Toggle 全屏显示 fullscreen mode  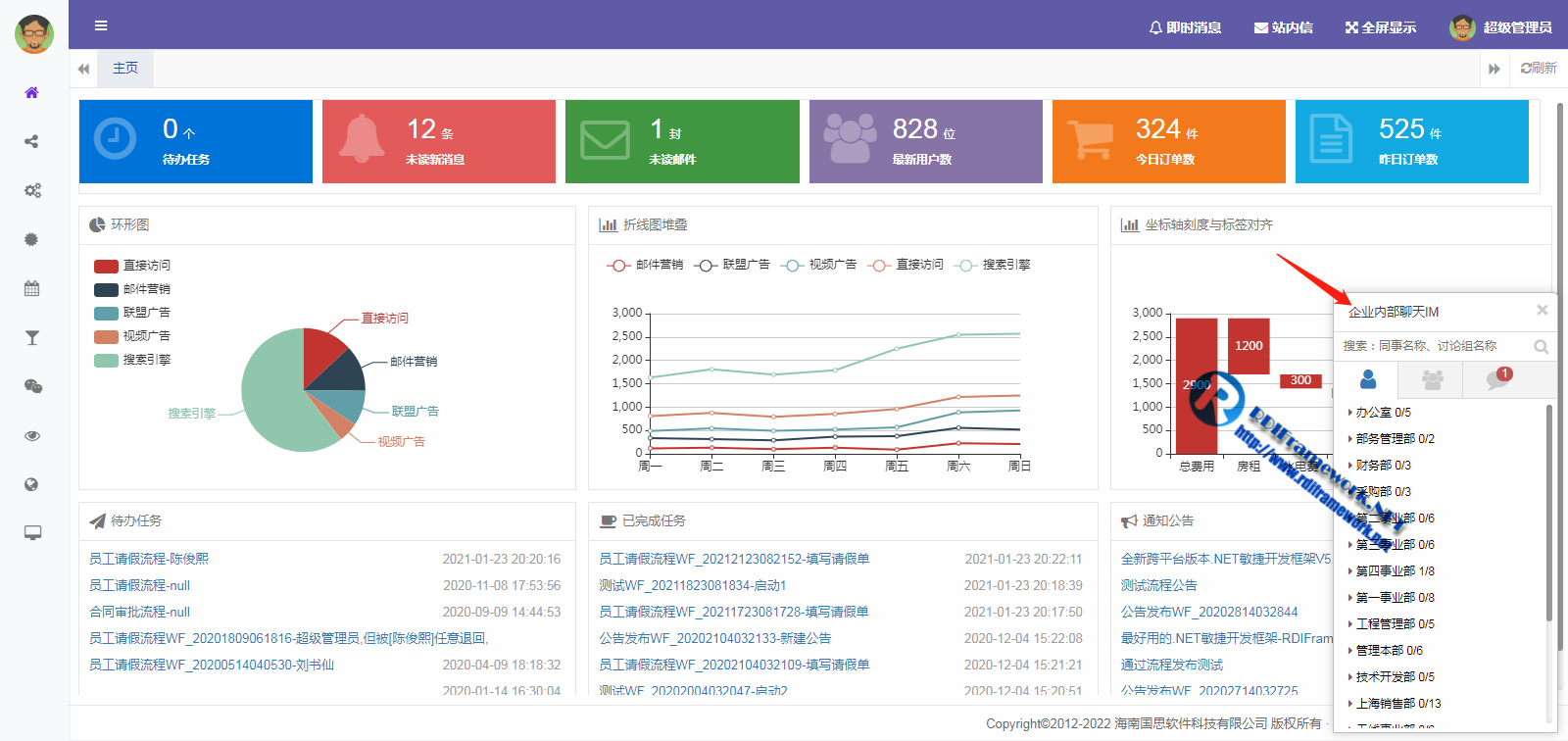(1380, 27)
